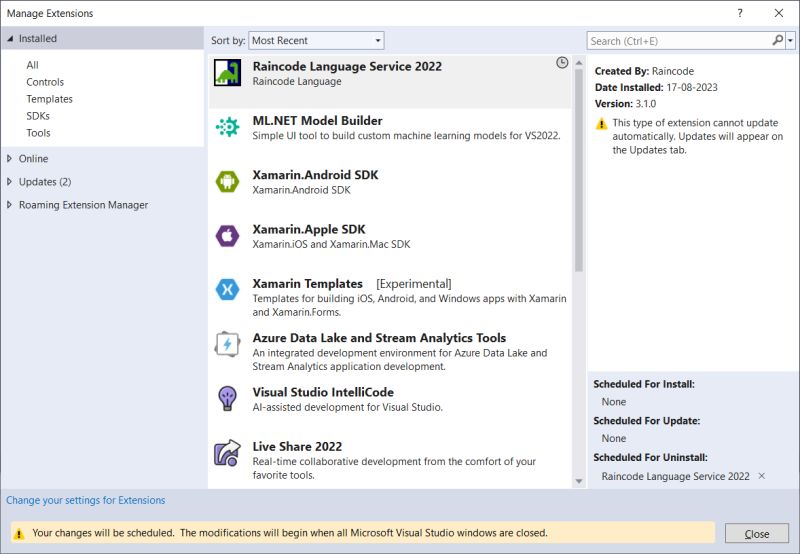This screenshot has width=800, height=554.
Task: Click the Live Share 2022 icon
Action: (227, 452)
